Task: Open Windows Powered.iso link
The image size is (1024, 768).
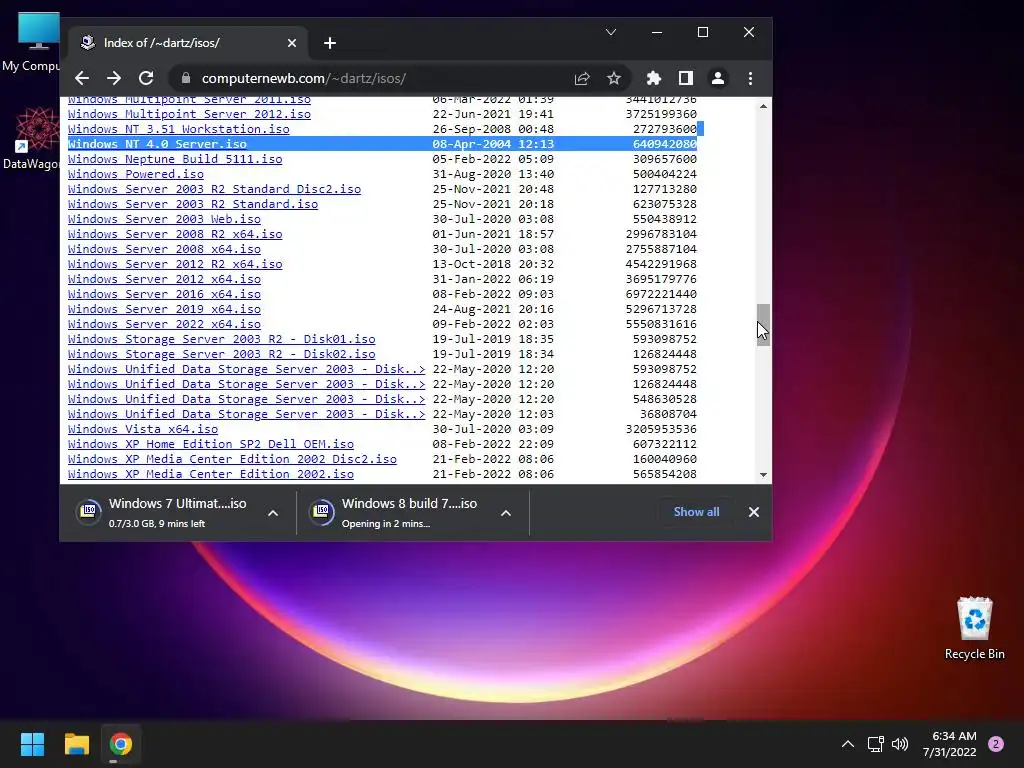Action: tap(136, 174)
